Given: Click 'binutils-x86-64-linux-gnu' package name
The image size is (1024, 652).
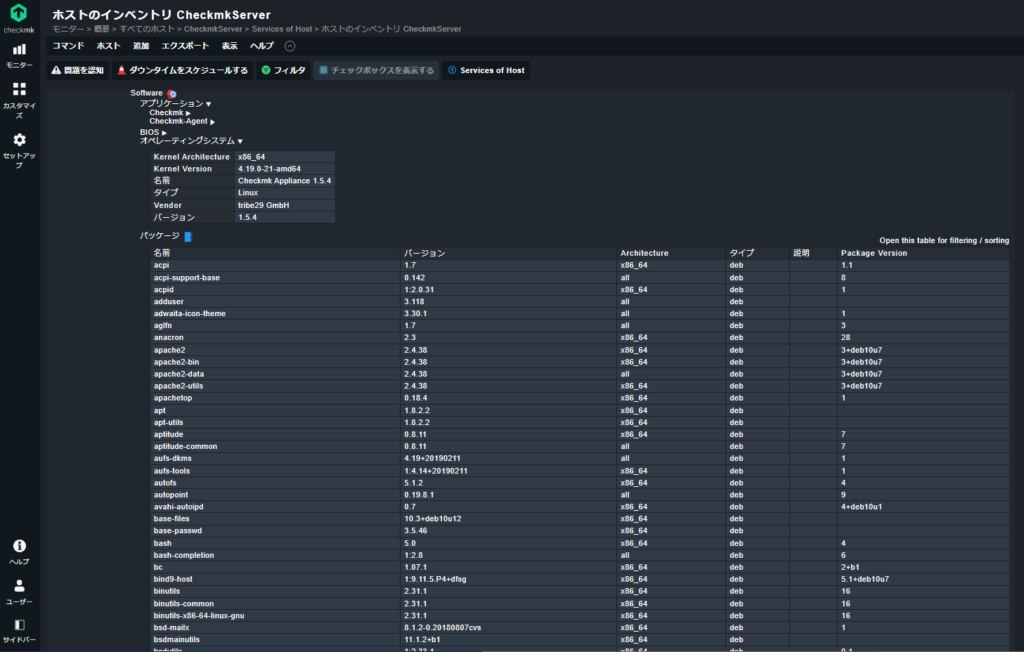Looking at the screenshot, I should tap(199, 615).
